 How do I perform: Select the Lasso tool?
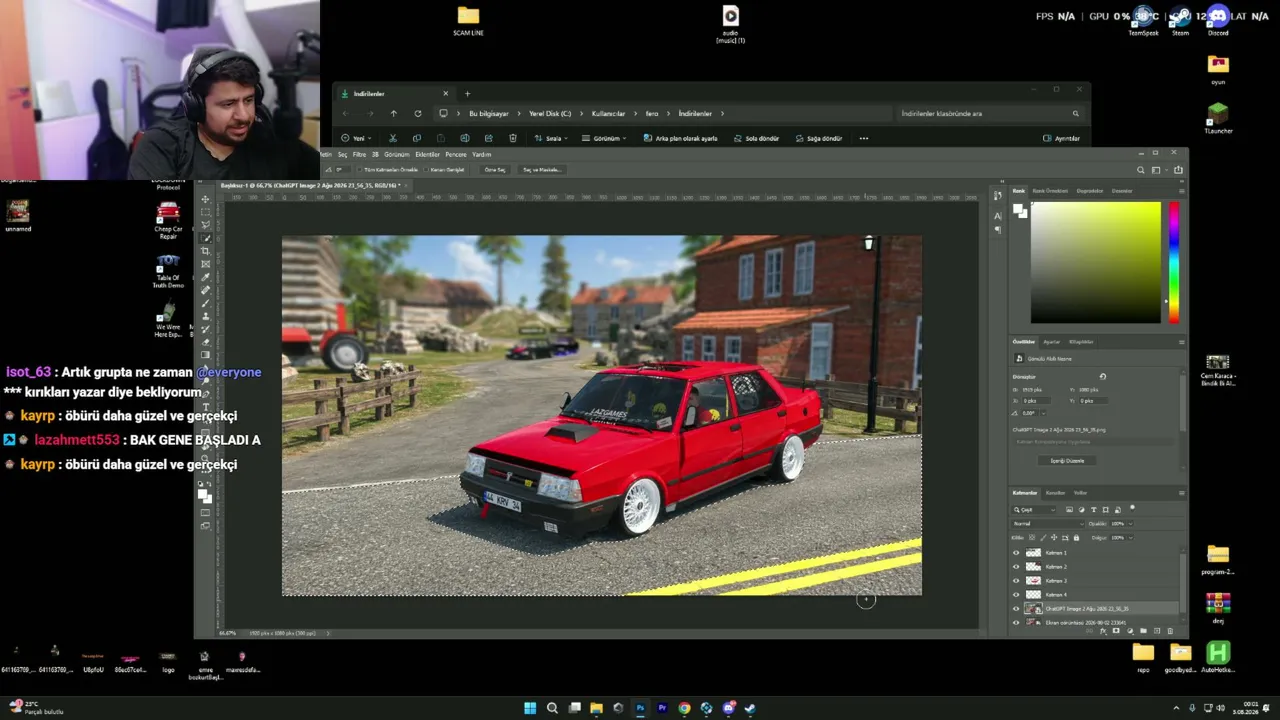pos(206,225)
